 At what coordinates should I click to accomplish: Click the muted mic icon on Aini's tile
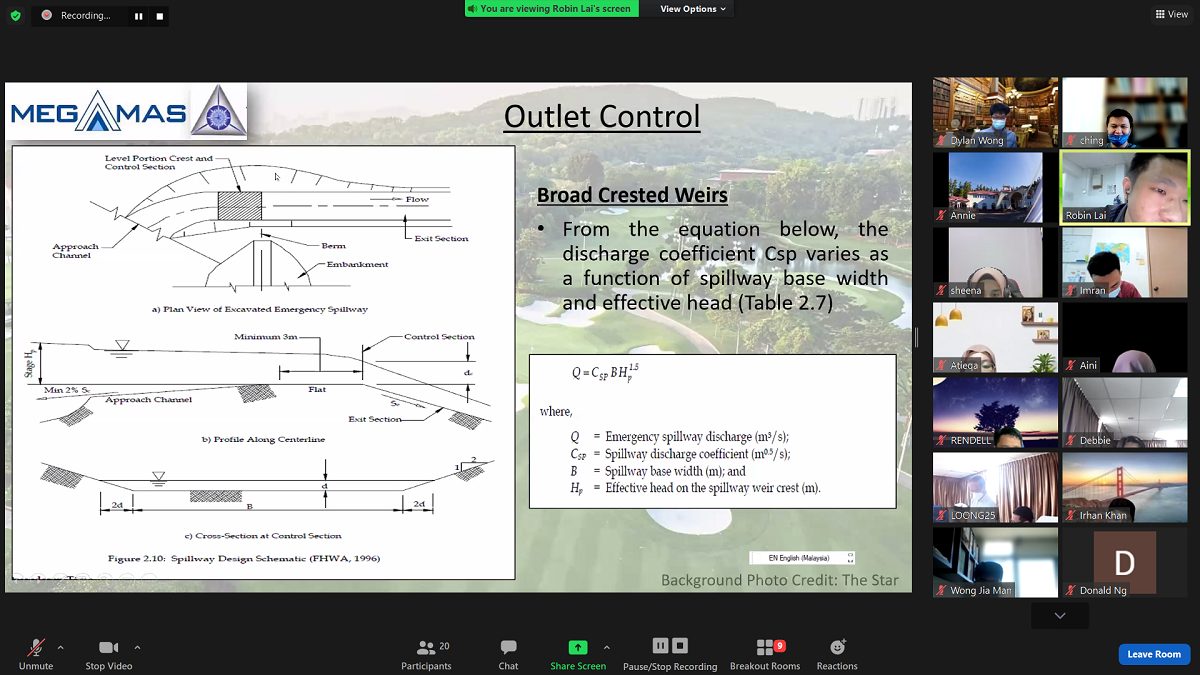click(x=1070, y=366)
